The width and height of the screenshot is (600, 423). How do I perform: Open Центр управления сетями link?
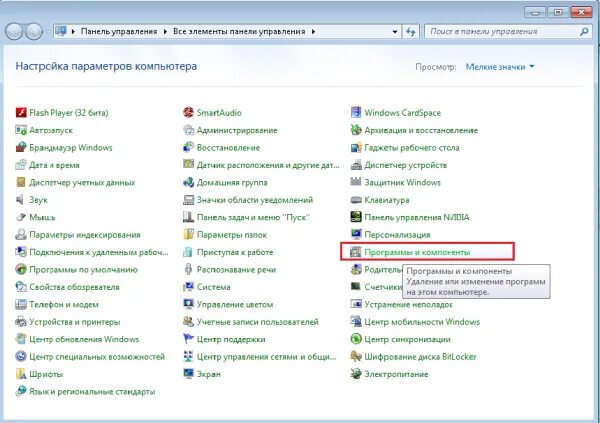(x=267, y=357)
